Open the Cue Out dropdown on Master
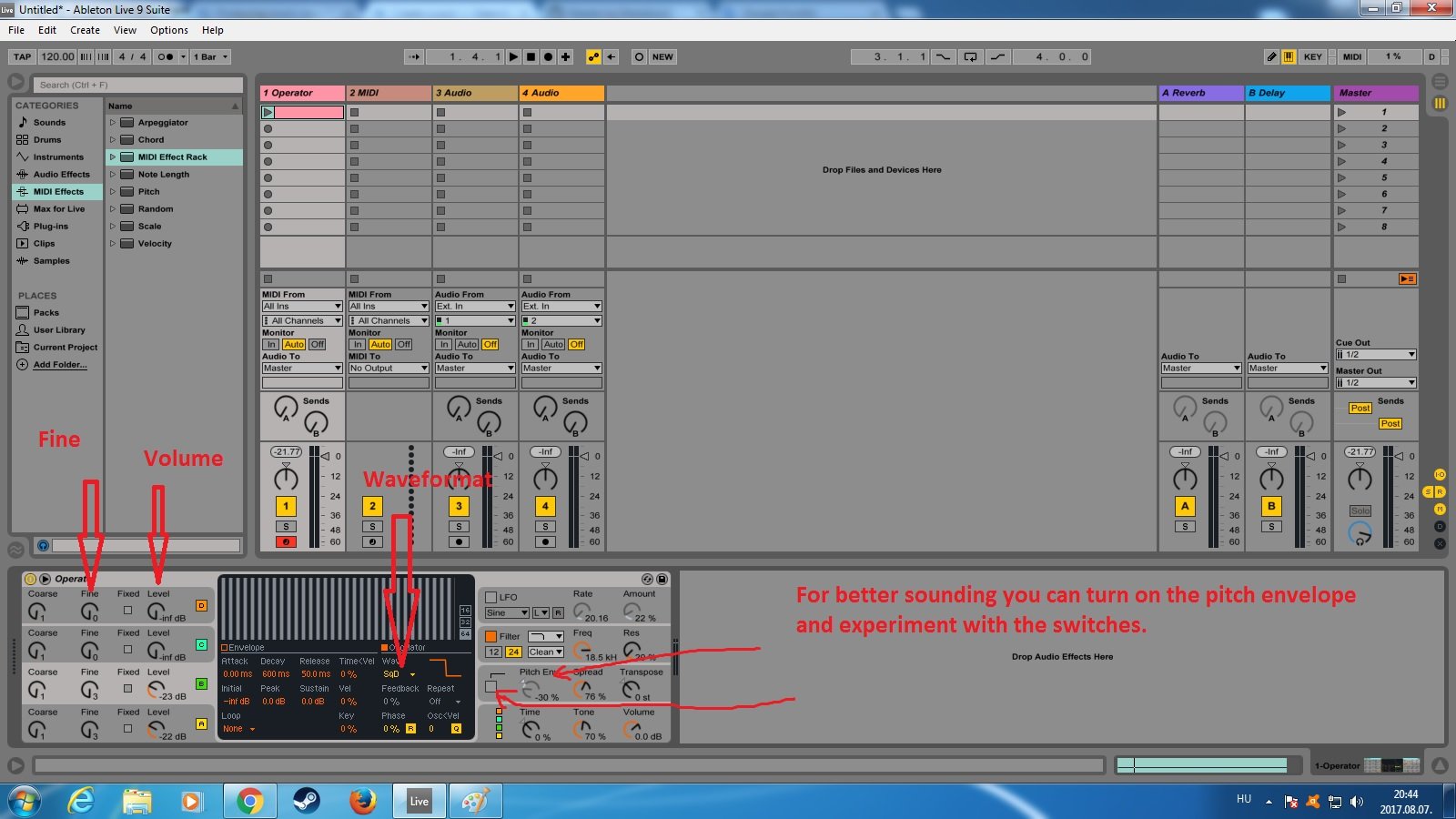The width and height of the screenshot is (1456, 819). (x=1376, y=354)
